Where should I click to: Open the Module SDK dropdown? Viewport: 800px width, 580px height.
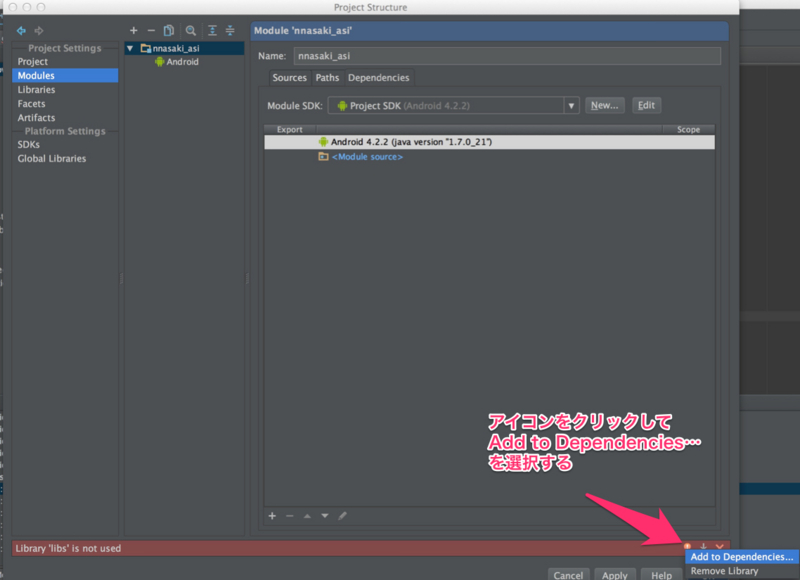point(572,105)
